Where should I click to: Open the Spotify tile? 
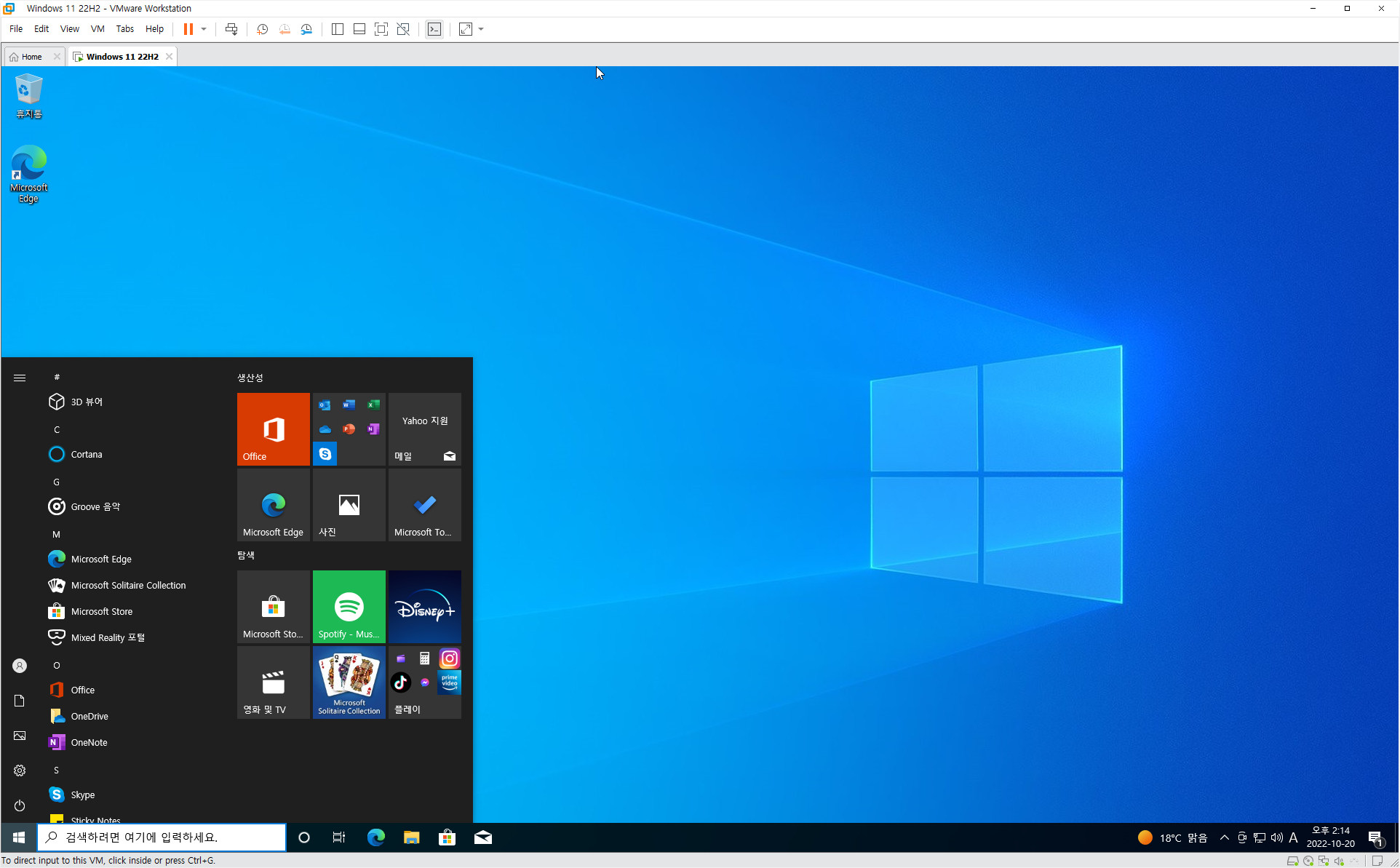pyautogui.click(x=349, y=607)
